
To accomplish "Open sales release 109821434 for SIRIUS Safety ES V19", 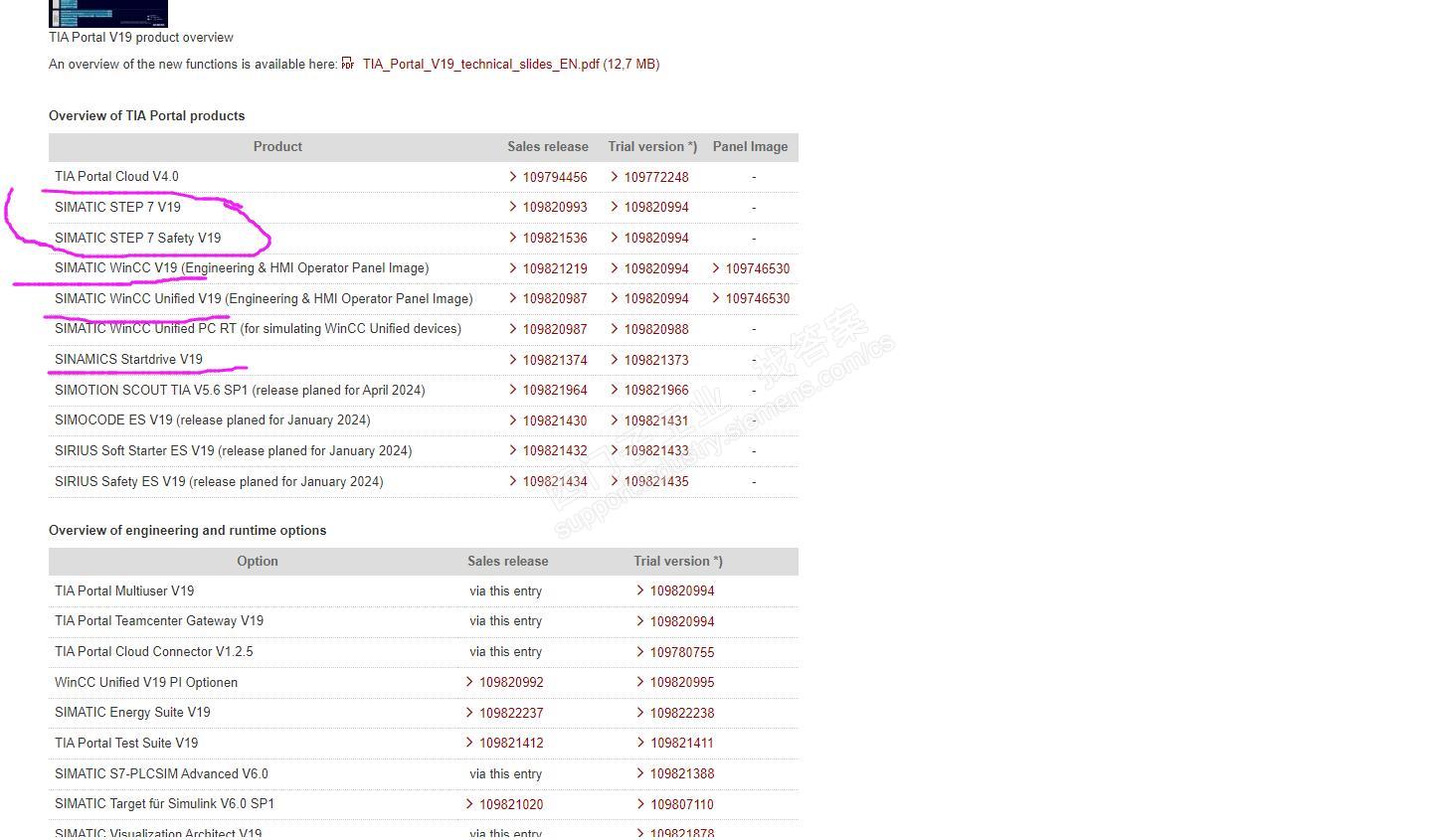I will click(555, 482).
